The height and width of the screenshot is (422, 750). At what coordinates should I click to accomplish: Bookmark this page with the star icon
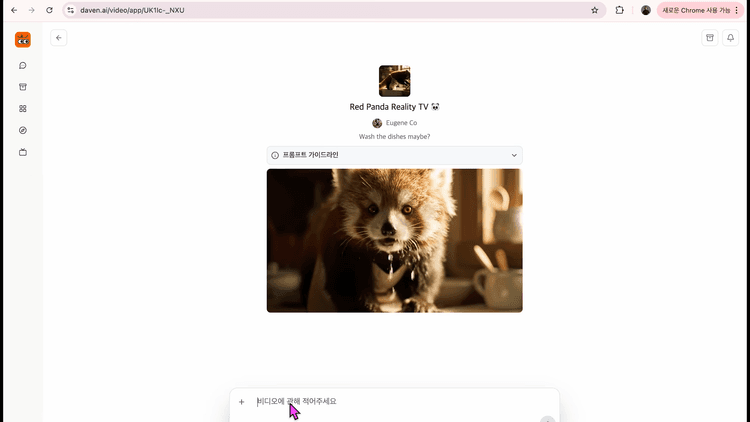(x=595, y=10)
